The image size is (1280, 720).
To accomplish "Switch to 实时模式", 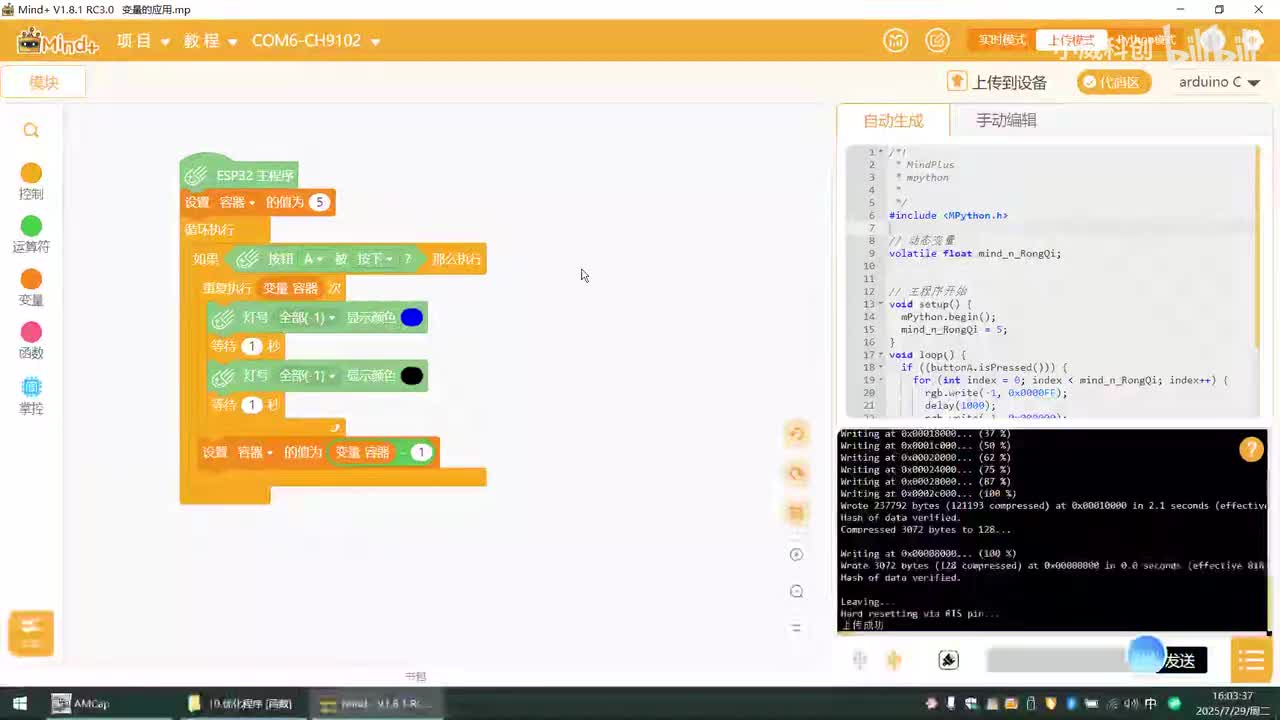I will pyautogui.click(x=1002, y=40).
